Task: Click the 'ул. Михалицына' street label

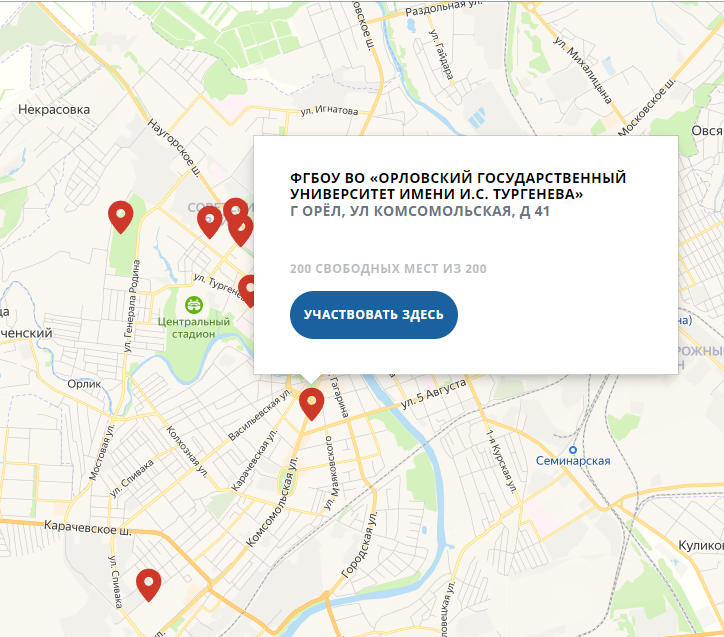Action: click(583, 70)
